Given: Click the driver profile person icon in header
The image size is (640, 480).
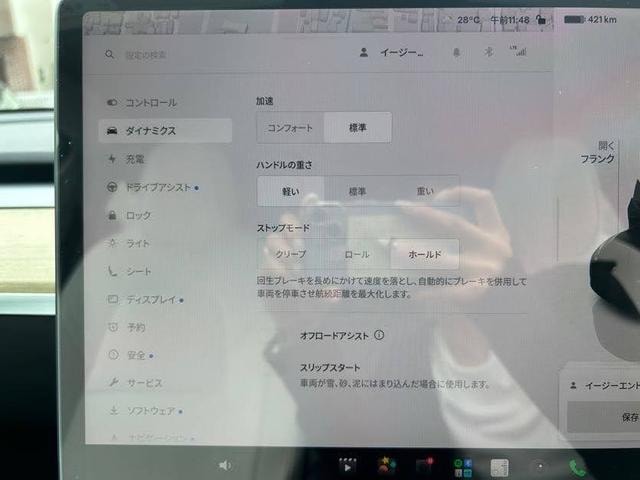Looking at the screenshot, I should click(x=364, y=52).
